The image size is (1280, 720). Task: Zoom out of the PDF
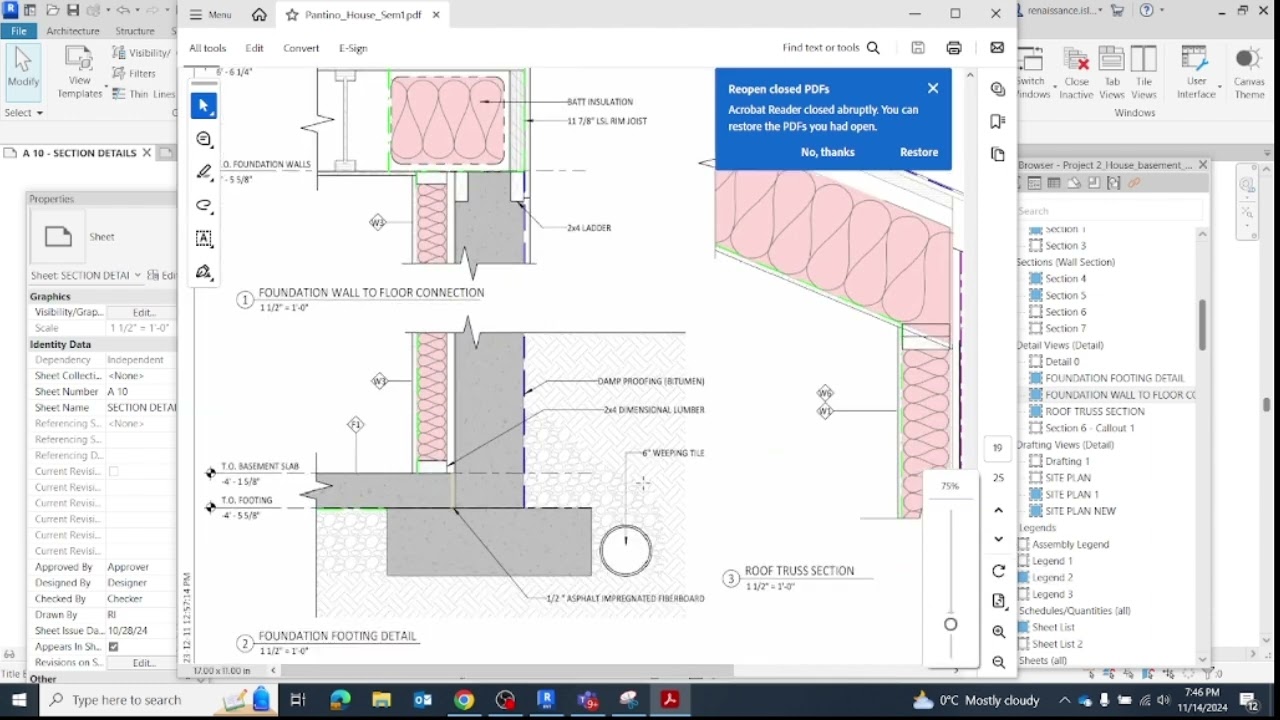(x=998, y=662)
